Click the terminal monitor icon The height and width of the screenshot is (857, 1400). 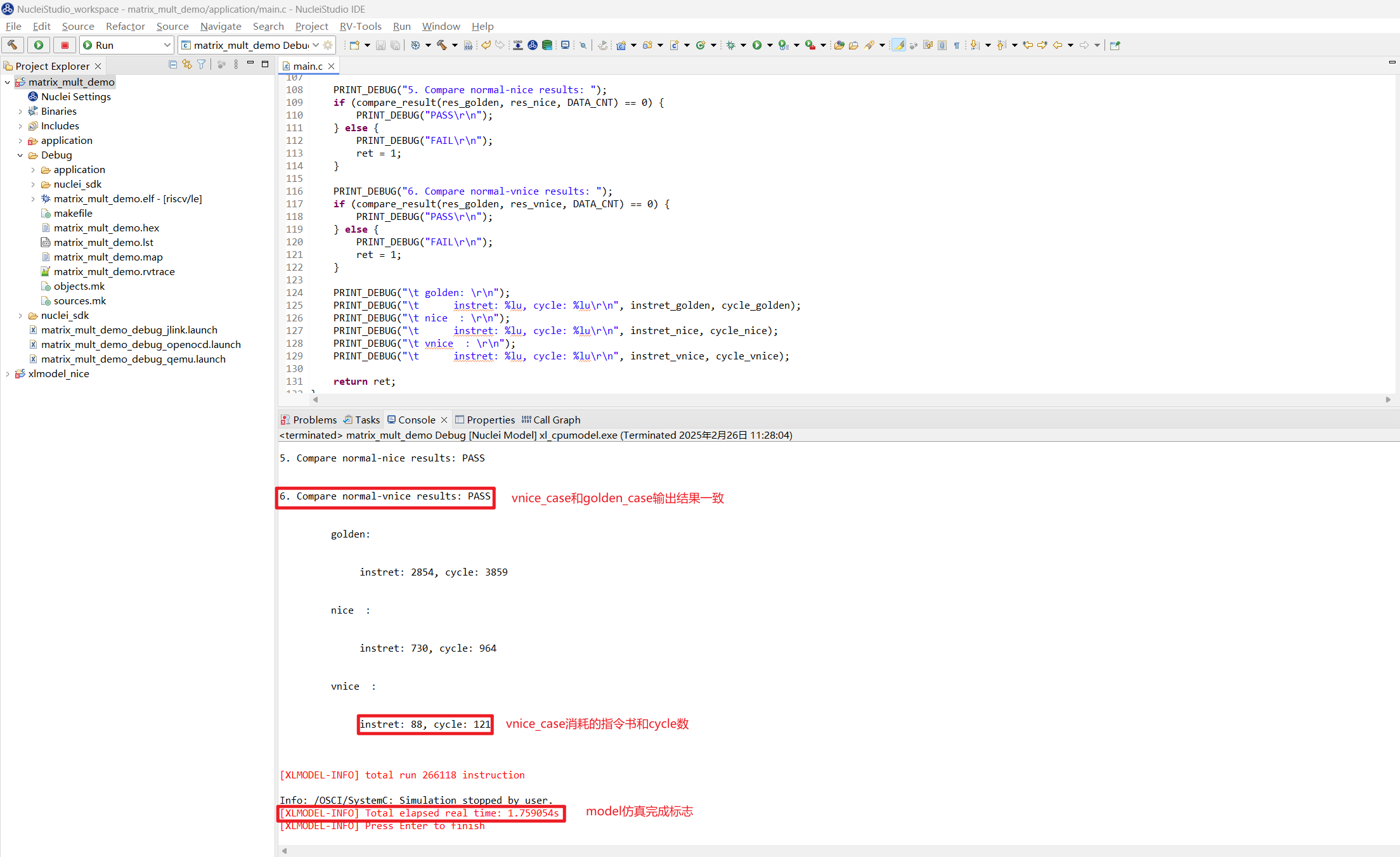[565, 45]
